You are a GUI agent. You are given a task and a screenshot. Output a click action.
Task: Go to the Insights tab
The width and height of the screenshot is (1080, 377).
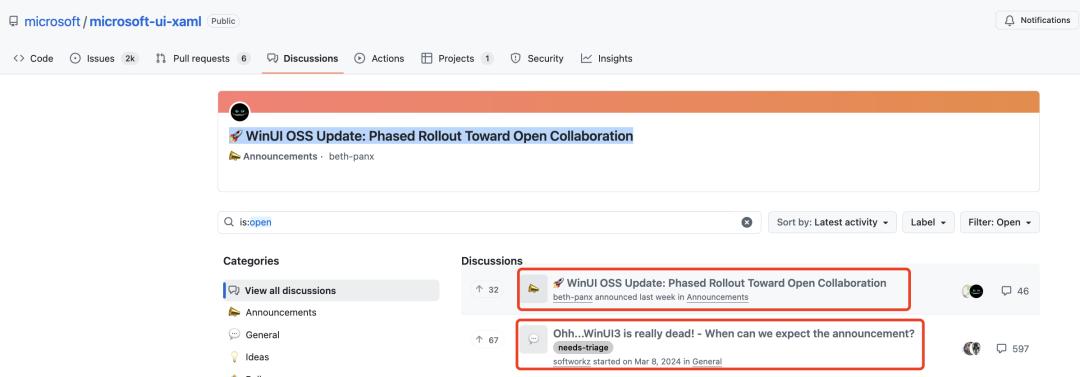tap(606, 59)
